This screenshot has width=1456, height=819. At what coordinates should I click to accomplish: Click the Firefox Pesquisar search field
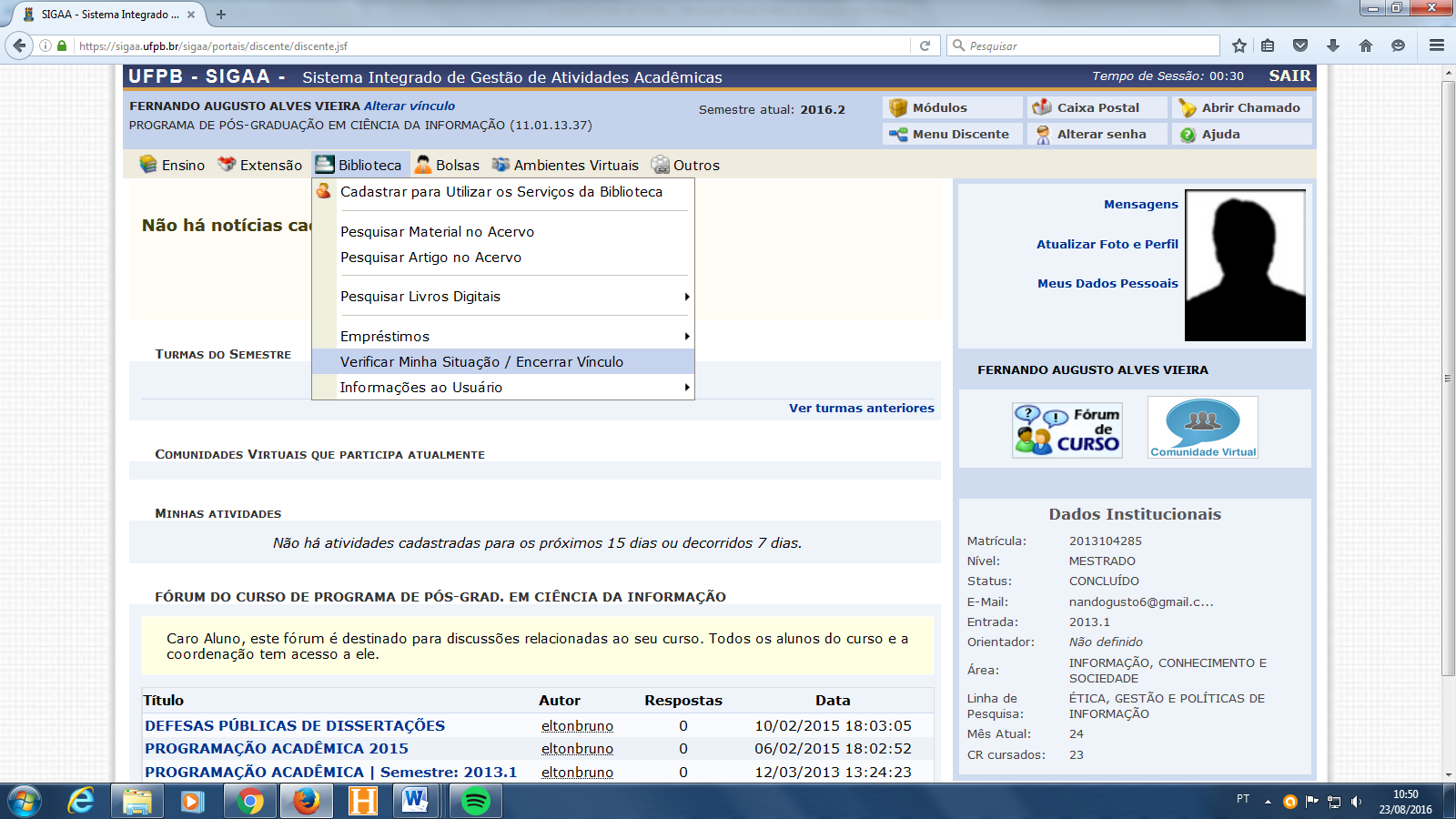click(x=1087, y=45)
